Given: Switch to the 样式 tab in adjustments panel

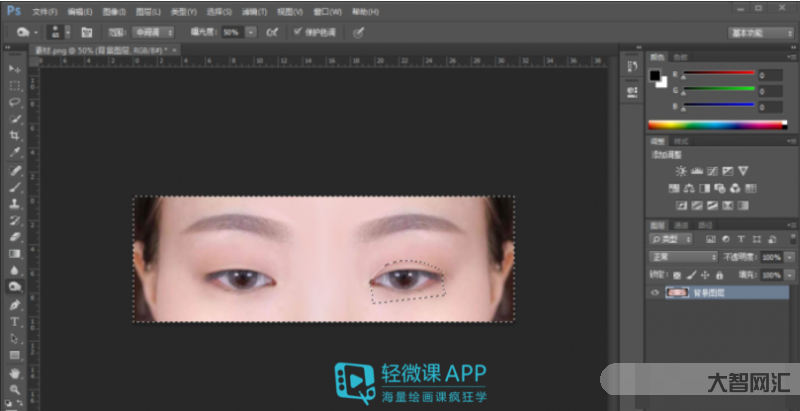Looking at the screenshot, I should (x=681, y=141).
